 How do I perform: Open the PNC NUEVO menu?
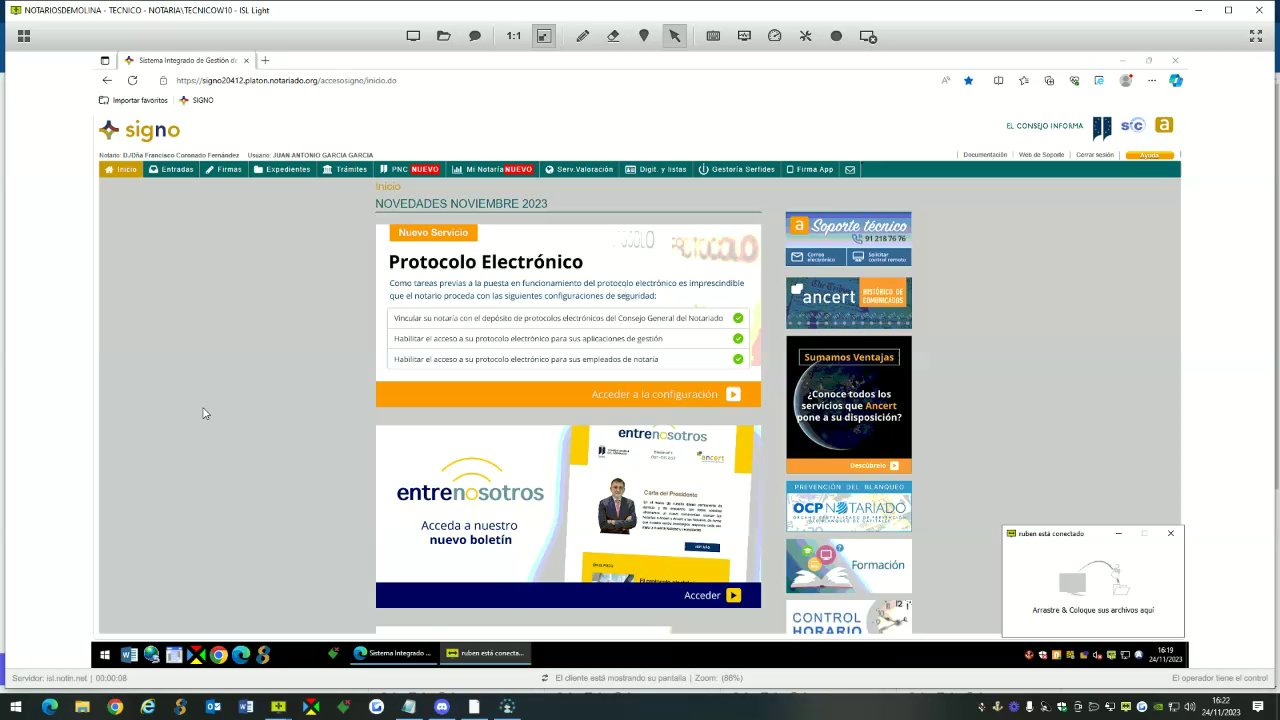click(410, 170)
